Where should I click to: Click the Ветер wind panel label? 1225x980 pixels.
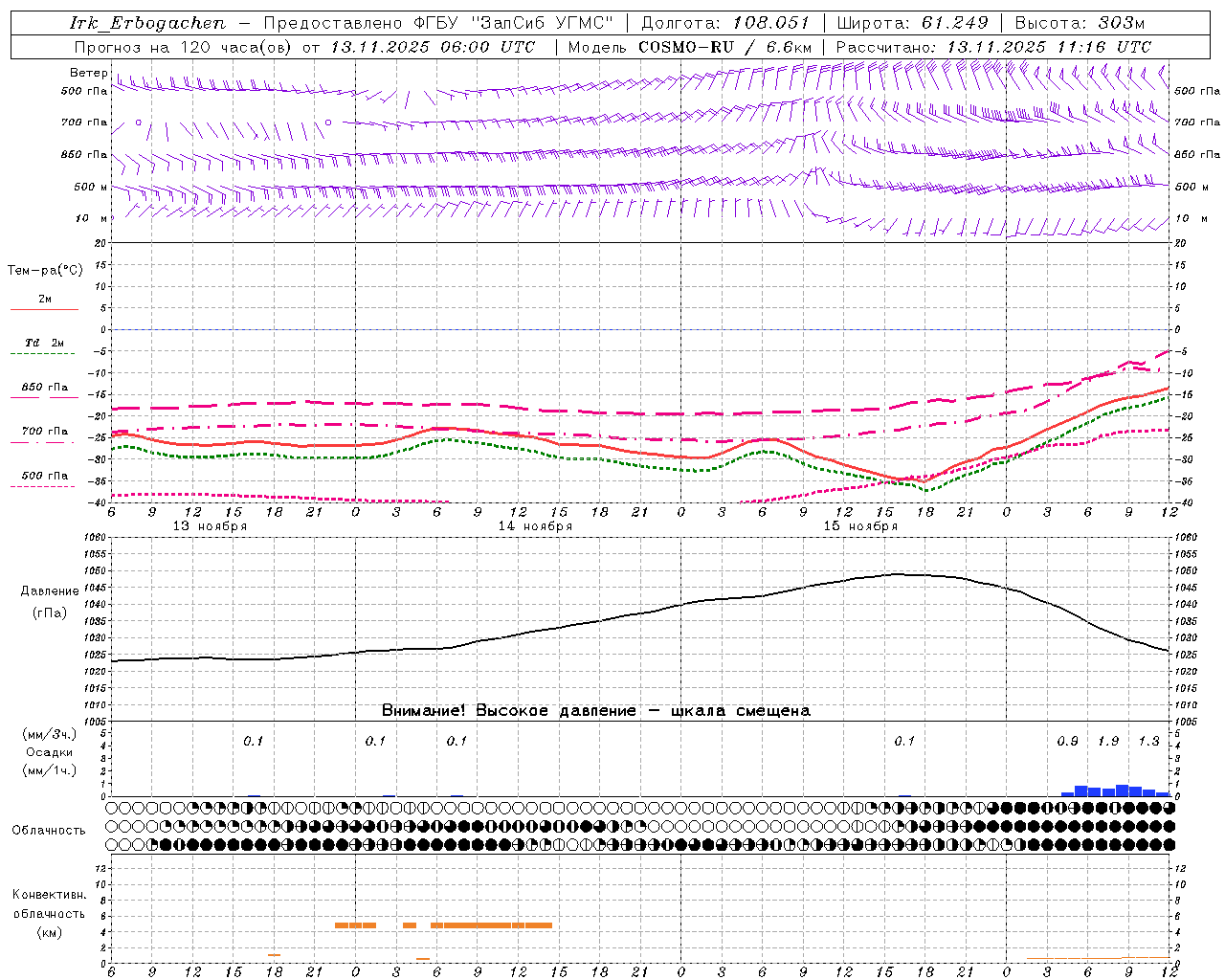88,73
